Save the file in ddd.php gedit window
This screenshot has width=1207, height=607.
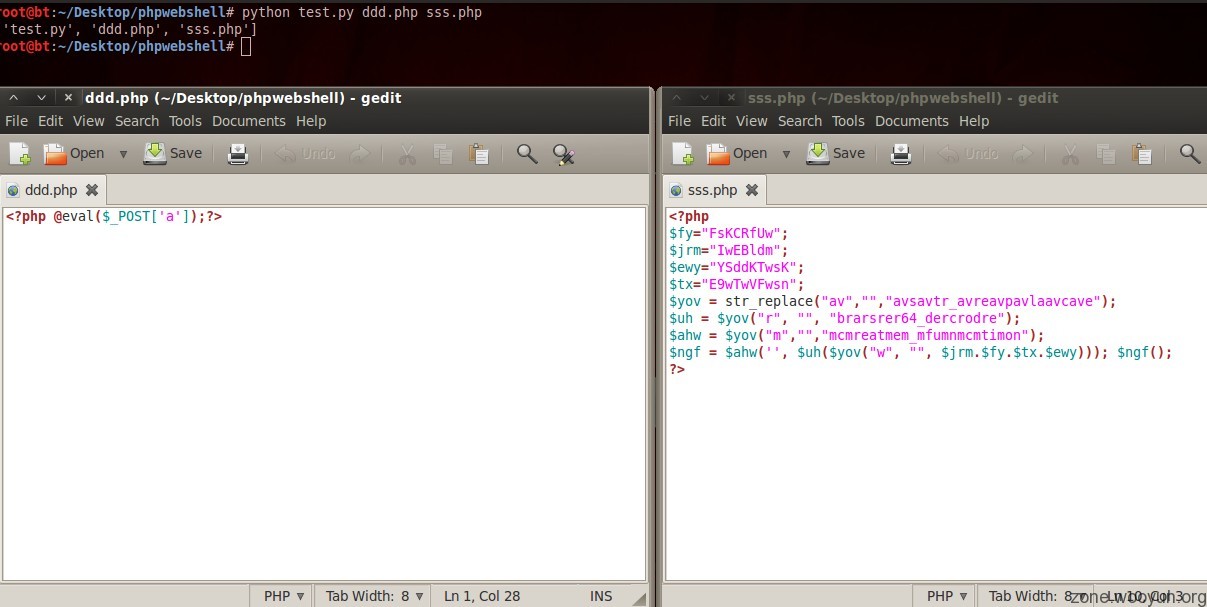tap(173, 153)
